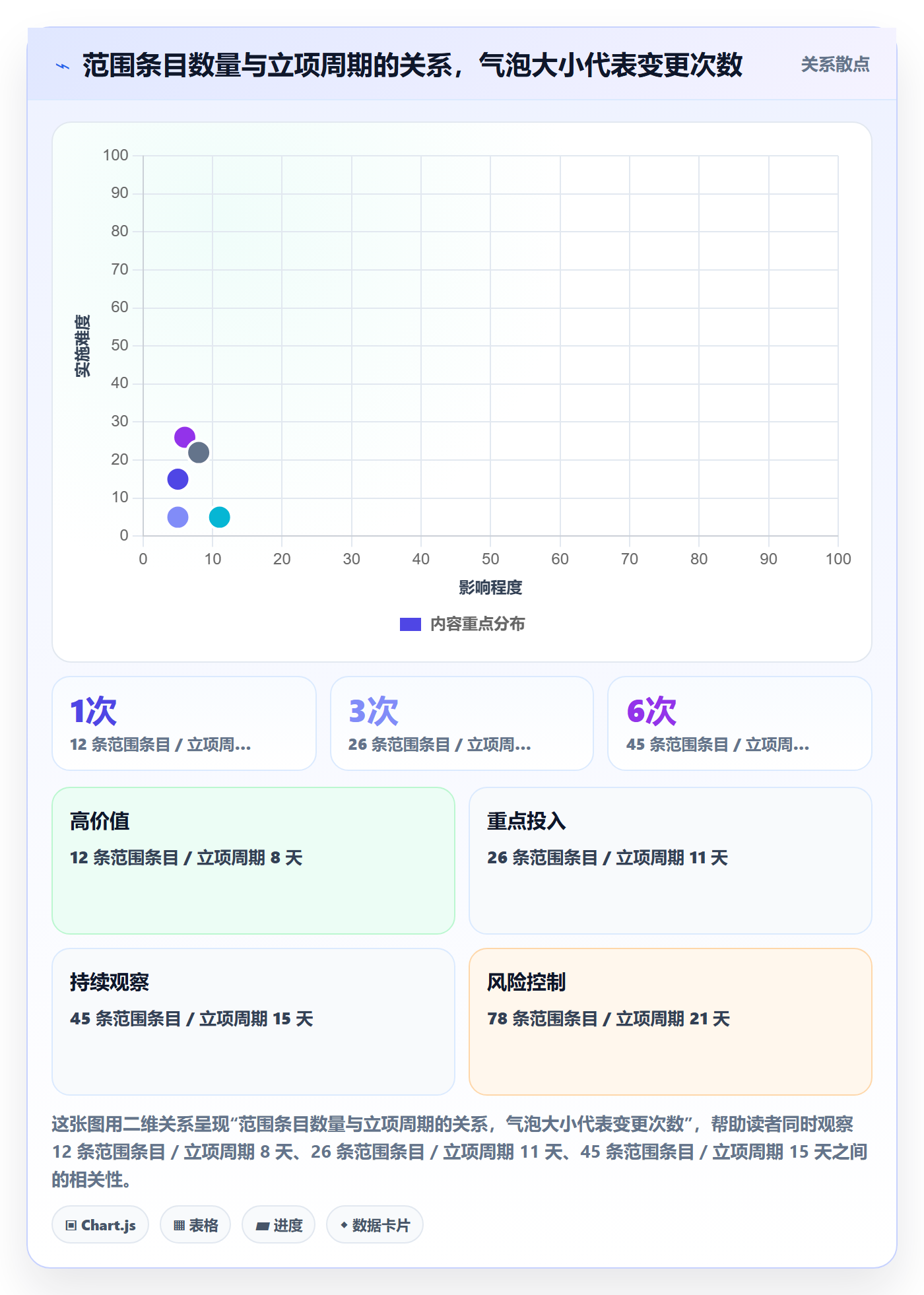Image resolution: width=924 pixels, height=1295 pixels.
Task: Select the 重点投入 quadrant card
Action: [x=671, y=861]
